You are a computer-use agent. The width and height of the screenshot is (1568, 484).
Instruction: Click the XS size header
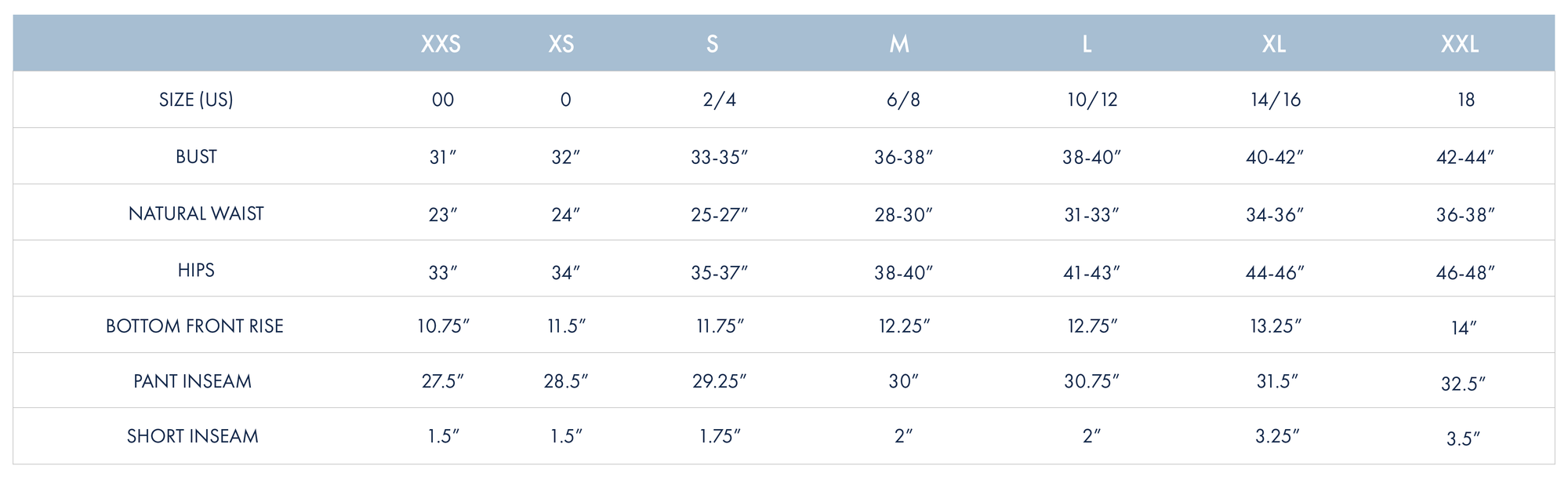(x=561, y=44)
